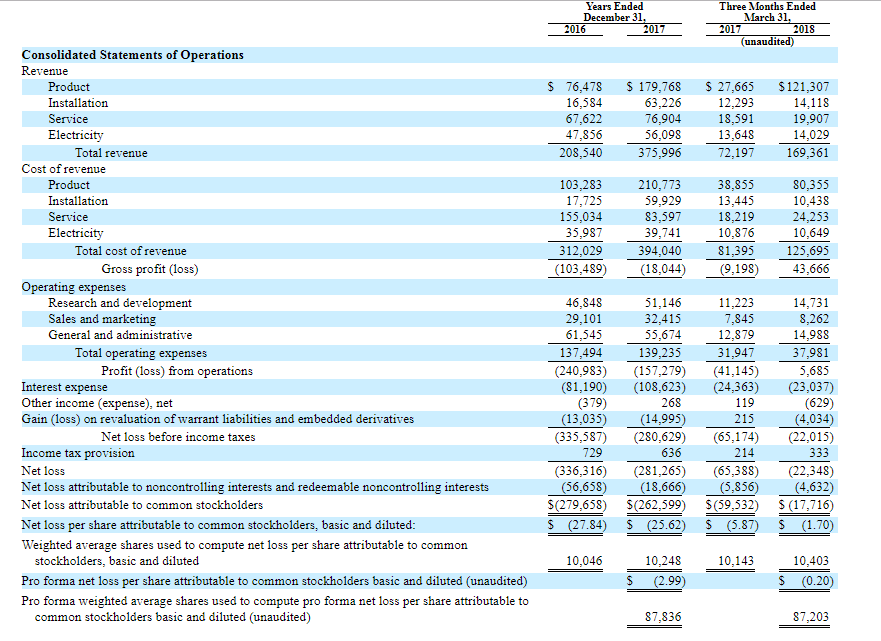Click Q1 2018 Electricity revenue 14,029
Viewport: 881px width, 641px height.
pos(811,135)
